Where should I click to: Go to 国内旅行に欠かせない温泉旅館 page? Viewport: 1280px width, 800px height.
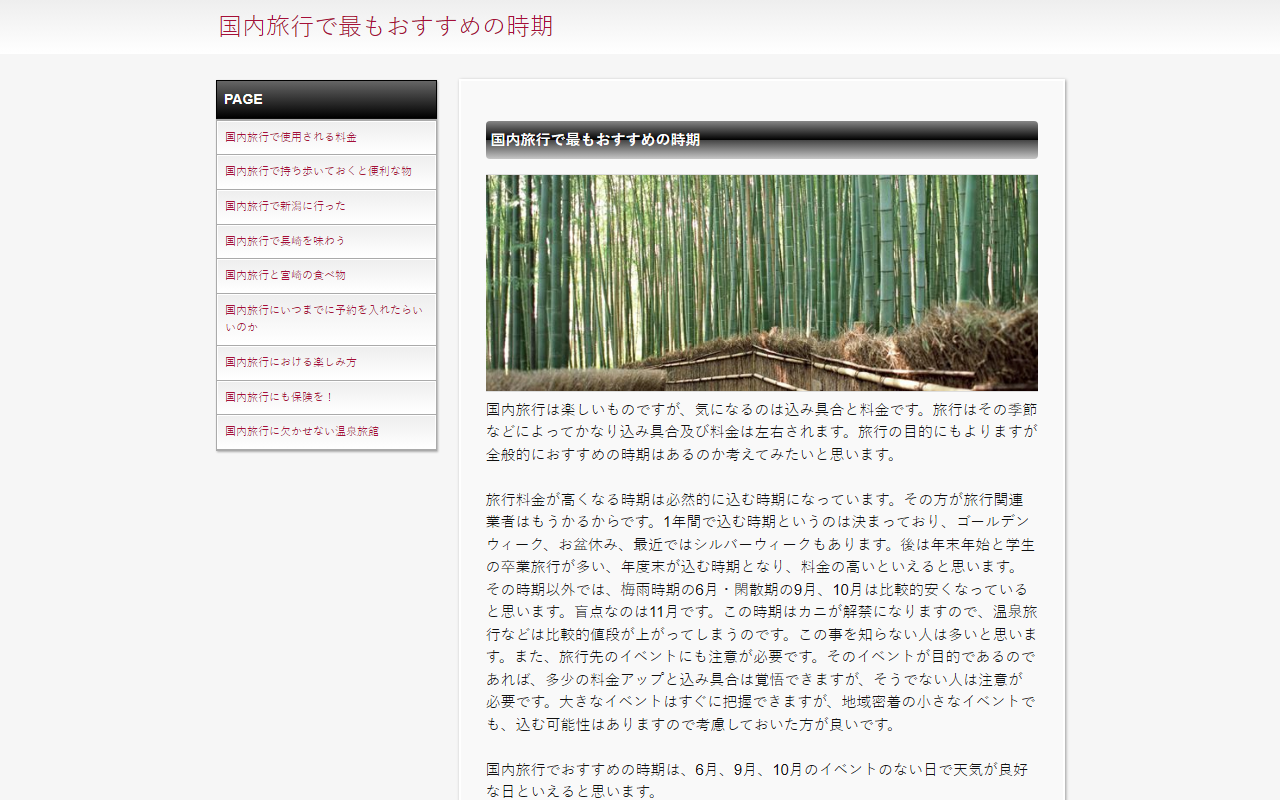326,431
